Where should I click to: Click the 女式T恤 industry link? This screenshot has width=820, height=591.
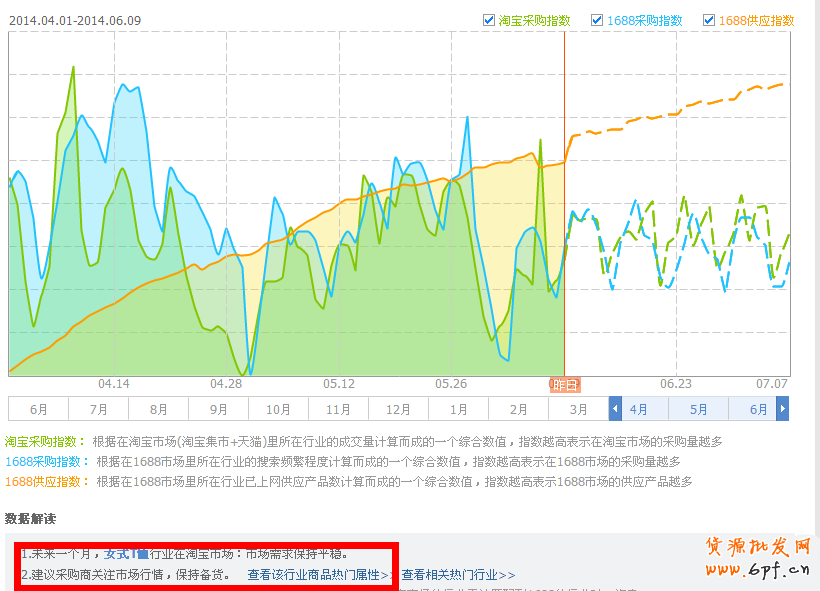pos(126,553)
